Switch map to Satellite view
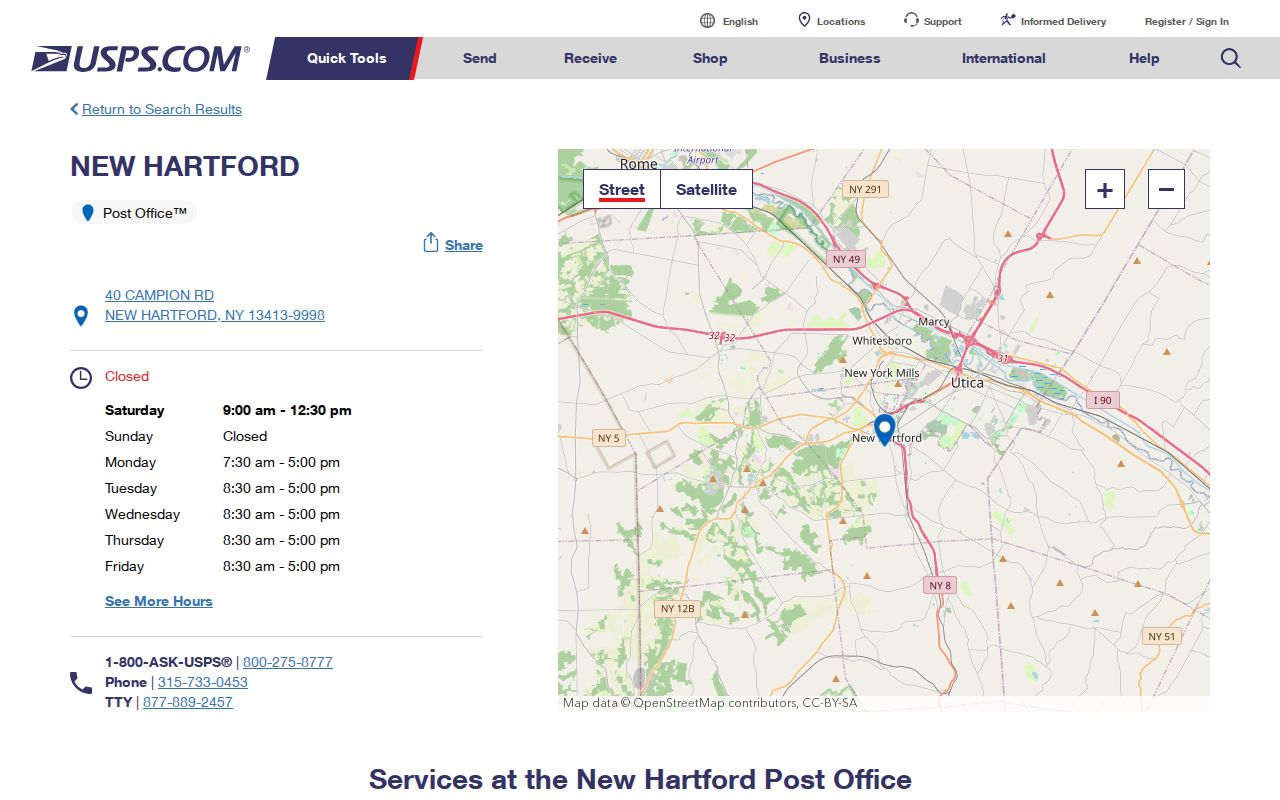Screen dimensions: 1280x800 (x=706, y=189)
